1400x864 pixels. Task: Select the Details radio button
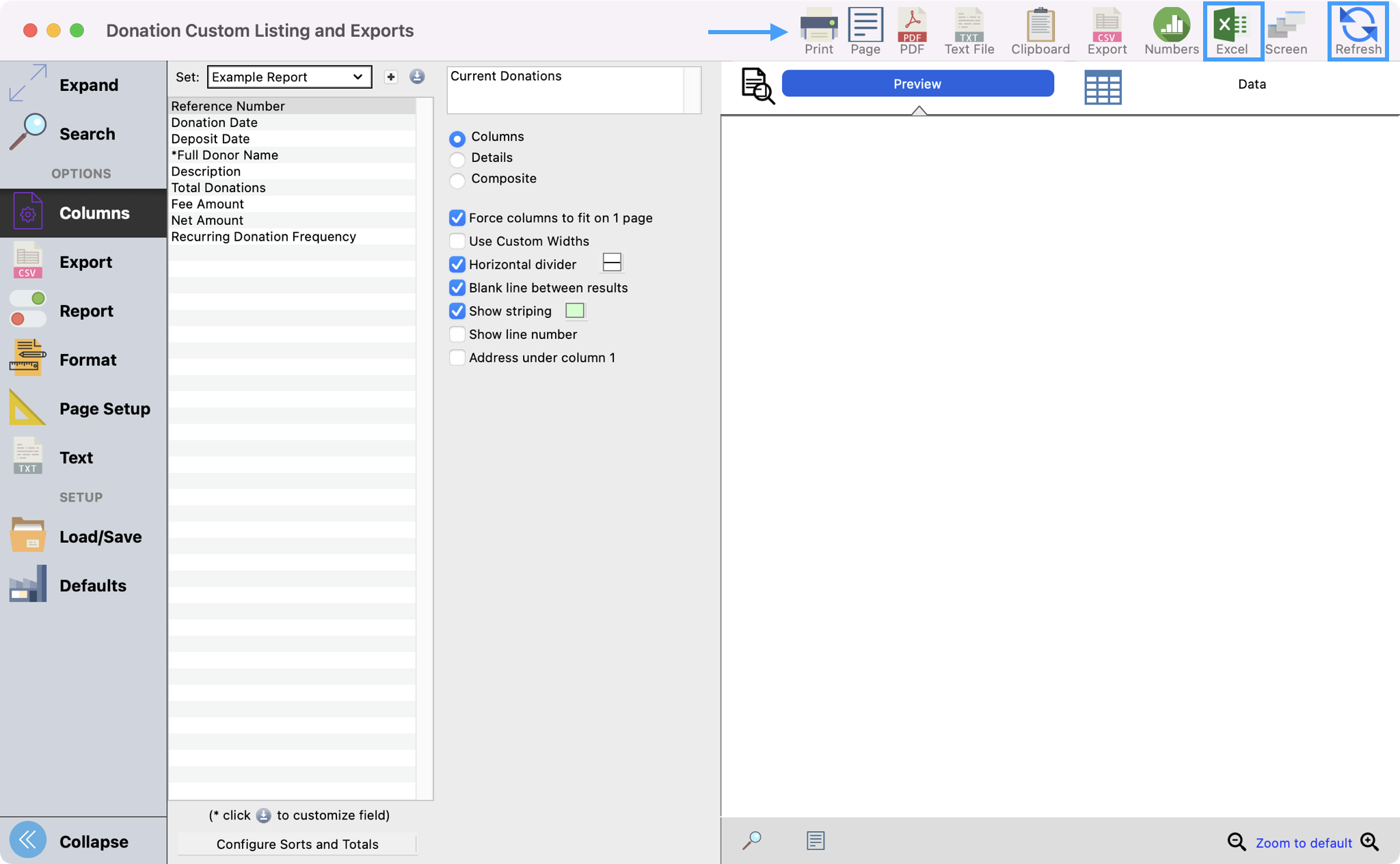coord(457,159)
